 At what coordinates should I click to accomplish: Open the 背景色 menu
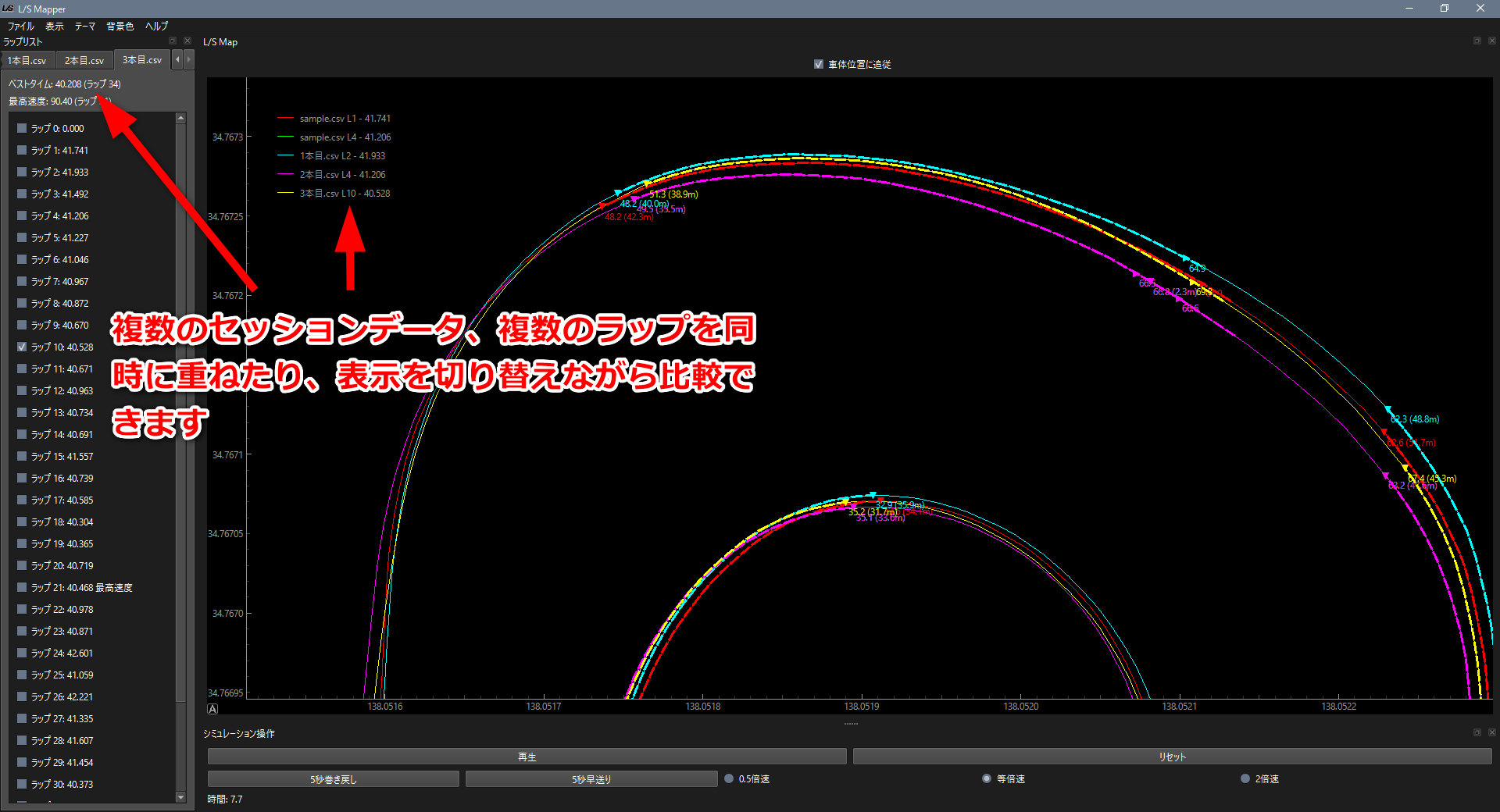coord(120,26)
